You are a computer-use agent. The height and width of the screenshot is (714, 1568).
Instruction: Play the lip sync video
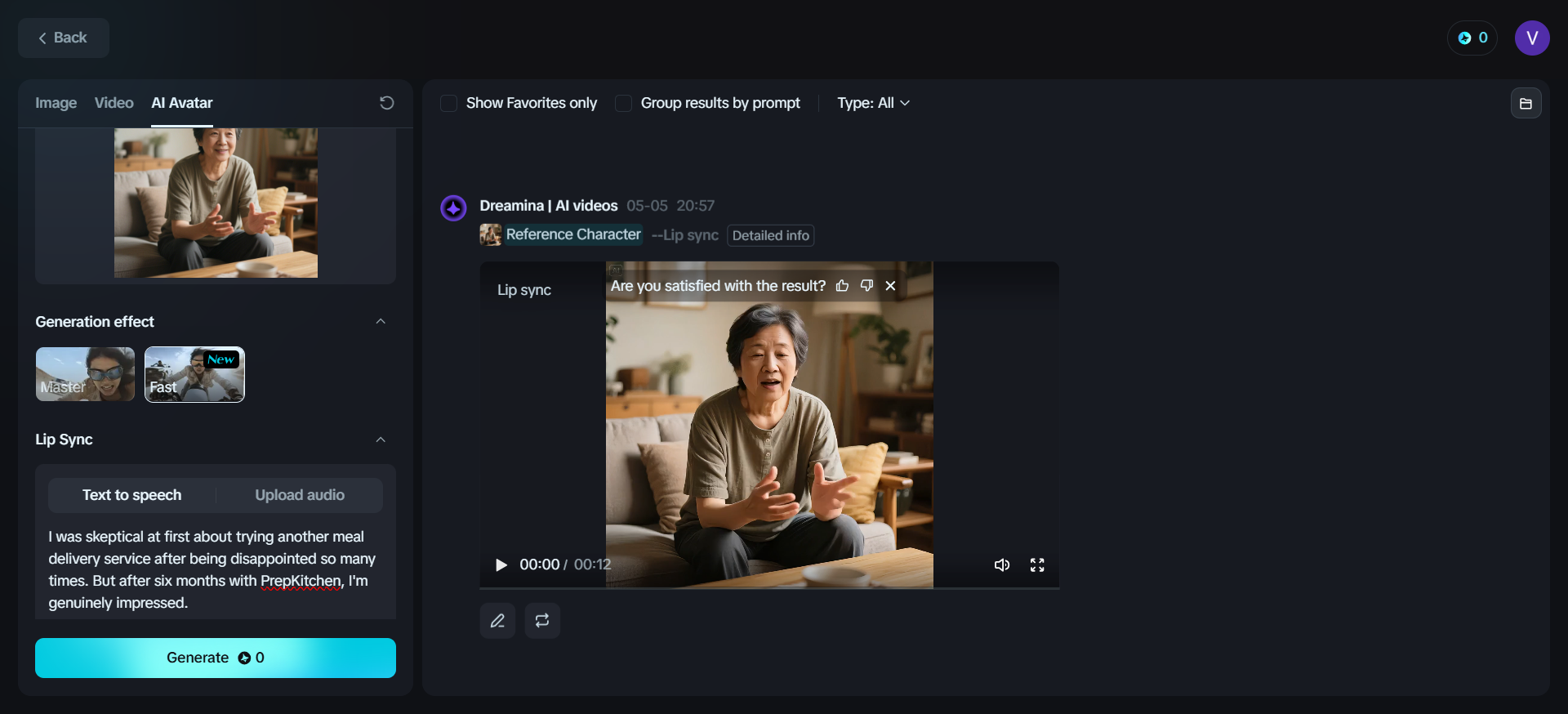click(x=501, y=565)
